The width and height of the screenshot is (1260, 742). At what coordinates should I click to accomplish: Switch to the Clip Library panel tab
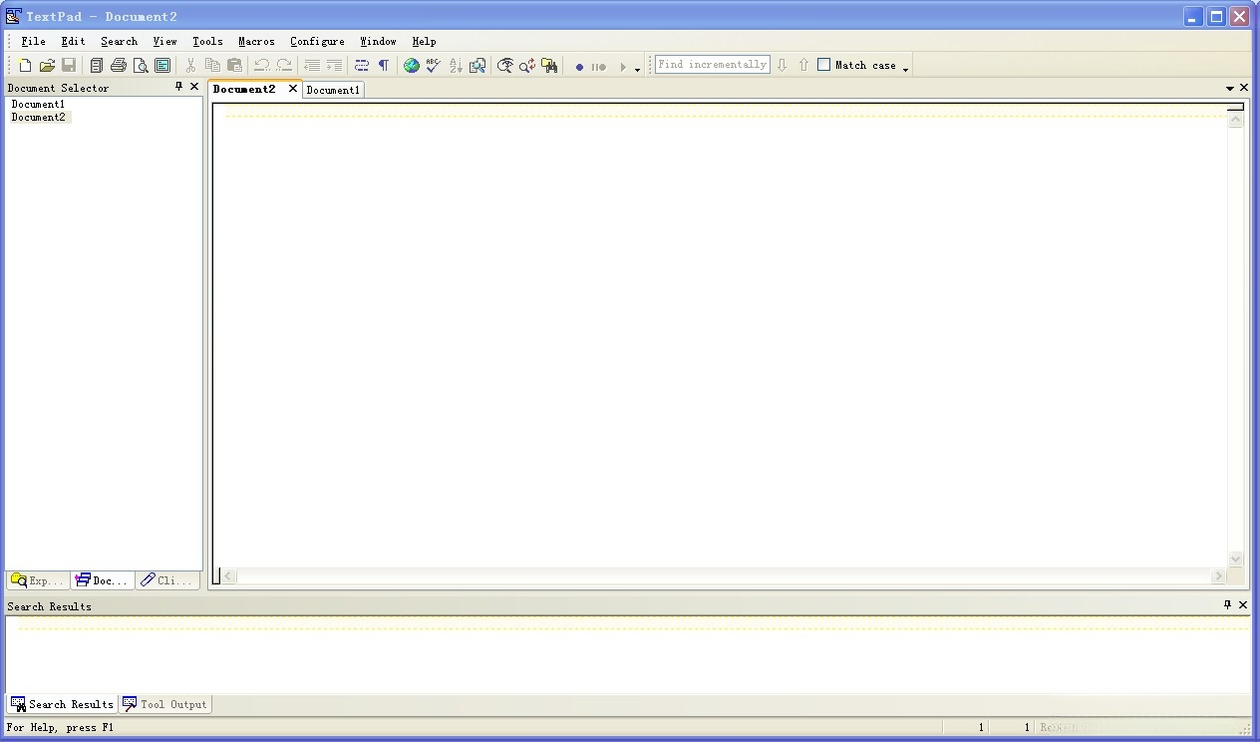(167, 580)
